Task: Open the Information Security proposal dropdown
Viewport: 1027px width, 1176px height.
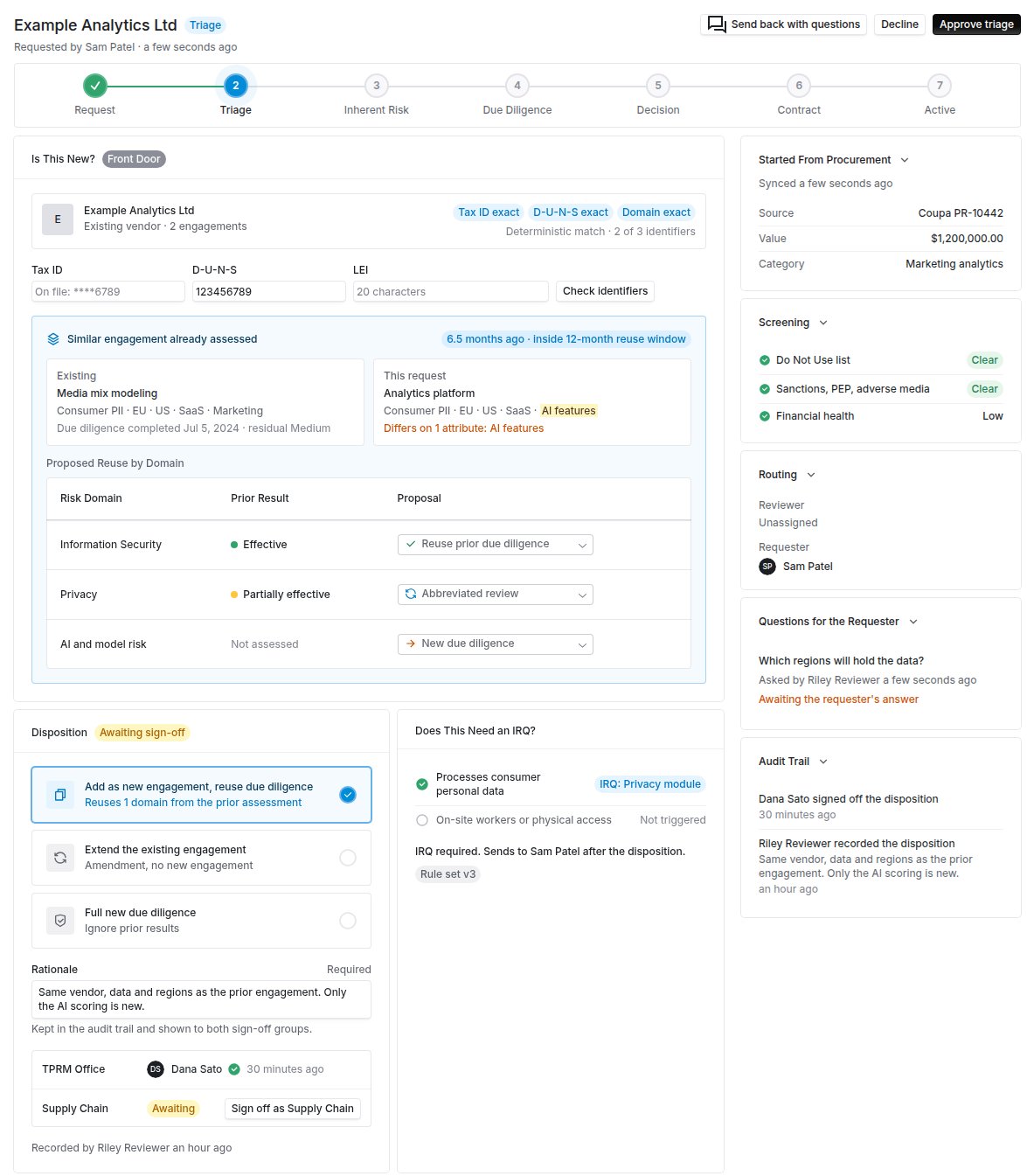Action: pos(495,545)
